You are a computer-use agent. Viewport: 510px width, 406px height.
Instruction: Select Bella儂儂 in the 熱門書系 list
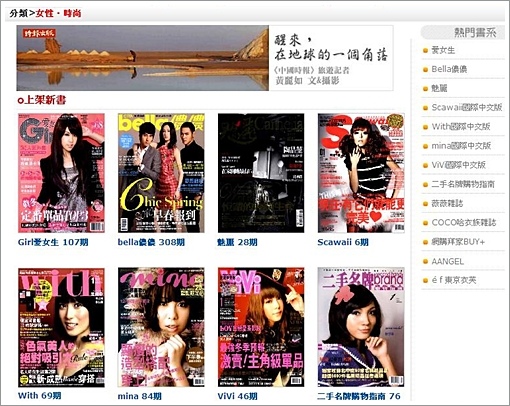pyautogui.click(x=449, y=69)
